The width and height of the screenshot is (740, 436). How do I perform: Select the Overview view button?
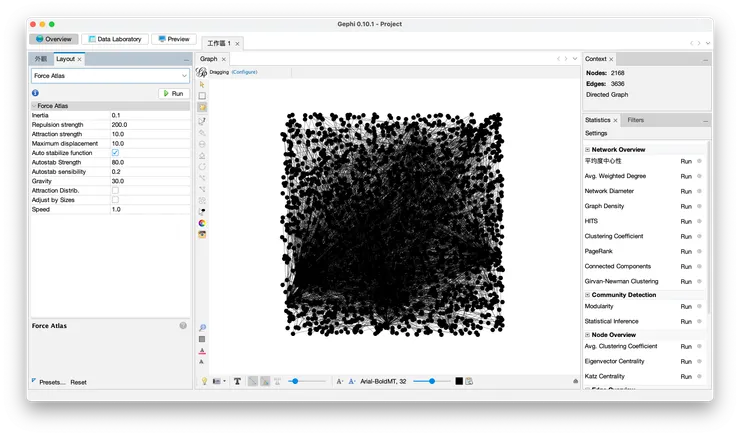point(54,39)
